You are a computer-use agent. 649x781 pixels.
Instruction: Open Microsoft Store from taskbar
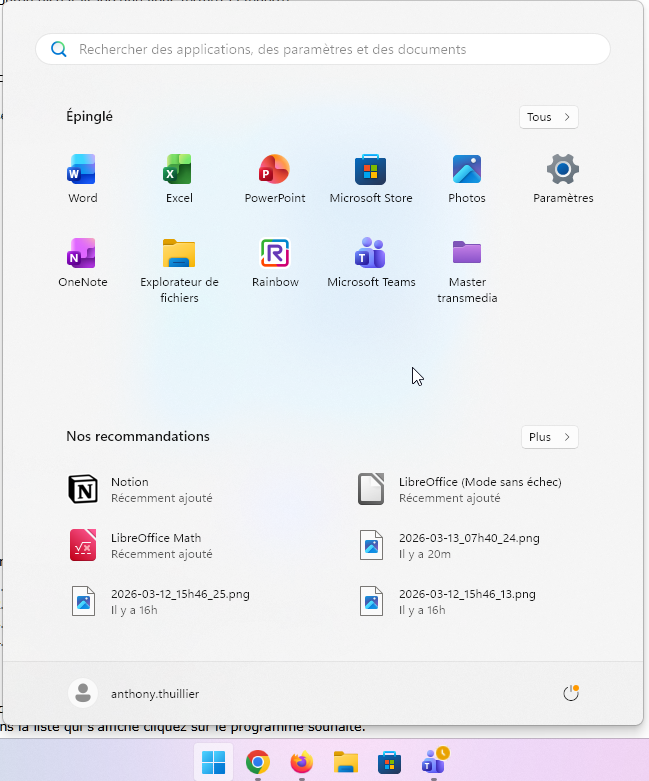[x=389, y=762]
